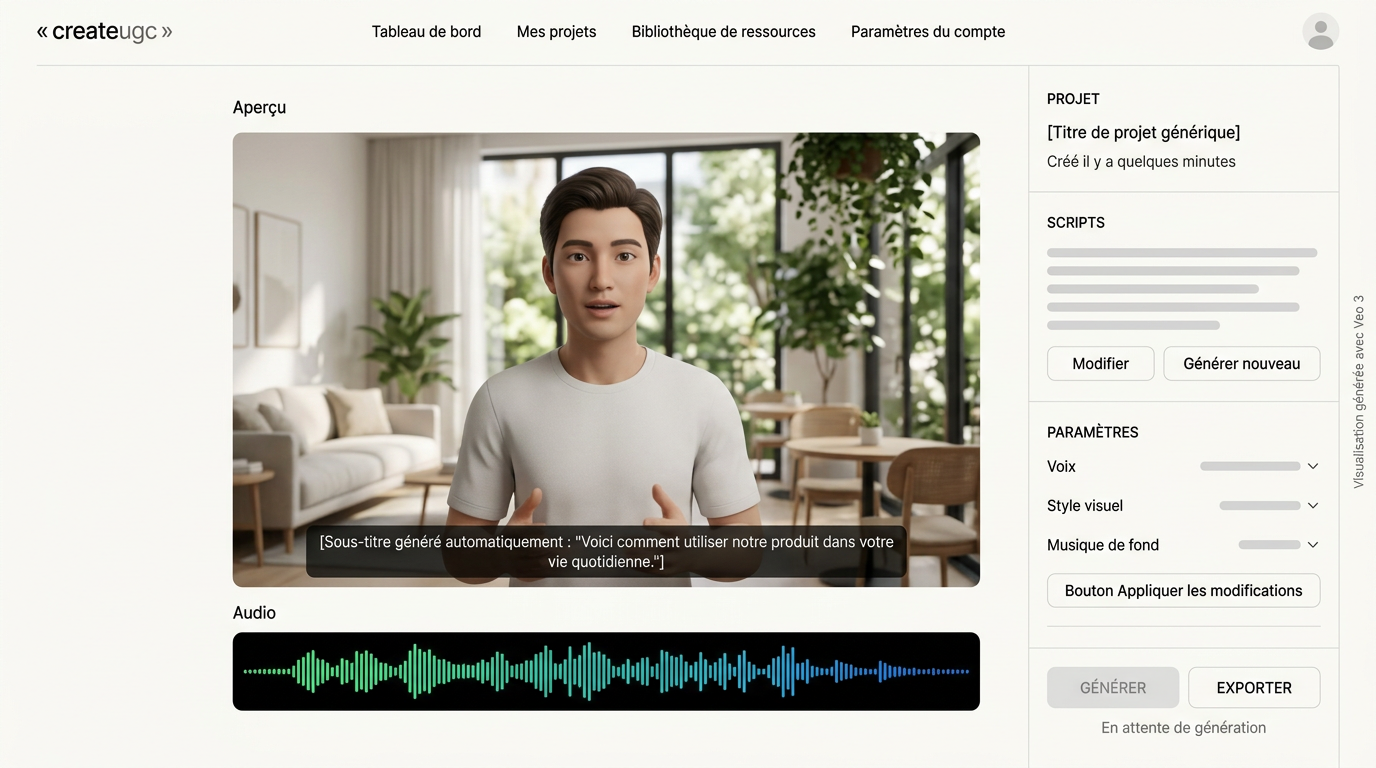Image resolution: width=1376 pixels, height=768 pixels.
Task: Click the video preview of the avatar
Action: pos(606,359)
